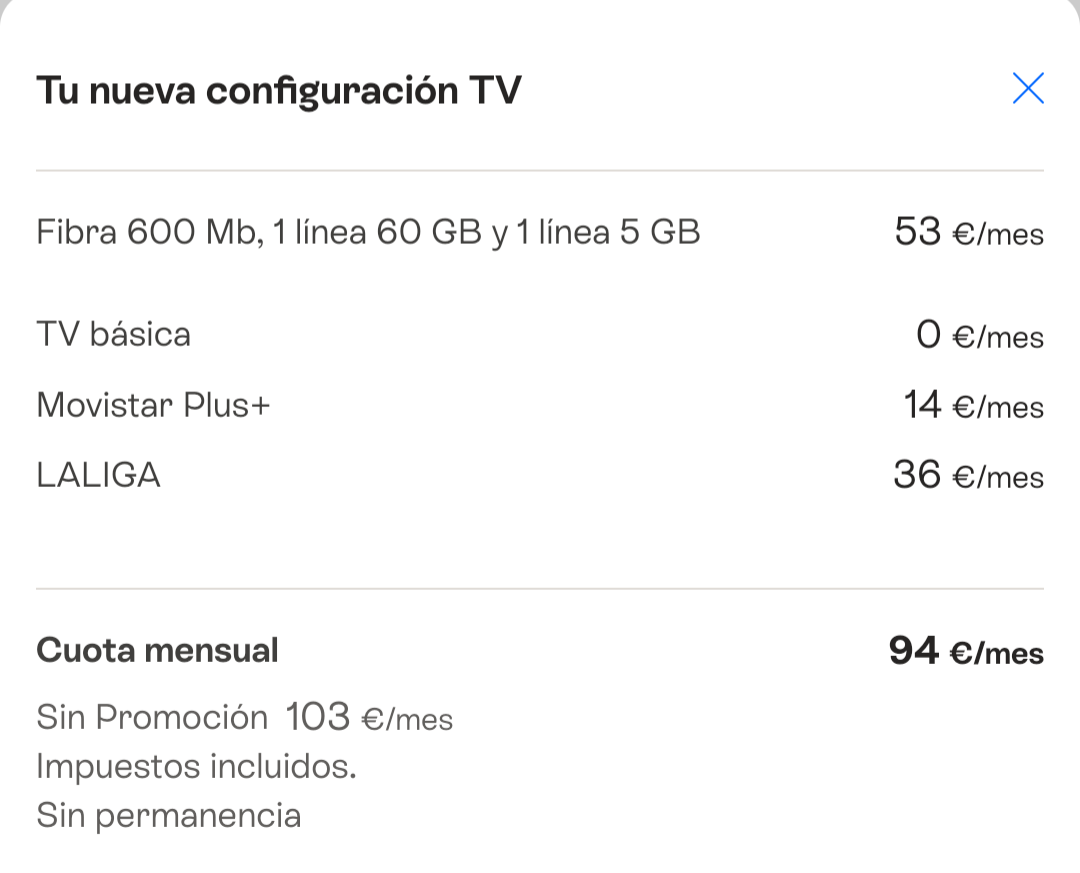The width and height of the screenshot is (1080, 873).
Task: Tap the "Tu nueva configuración TV" heading
Action: [279, 90]
